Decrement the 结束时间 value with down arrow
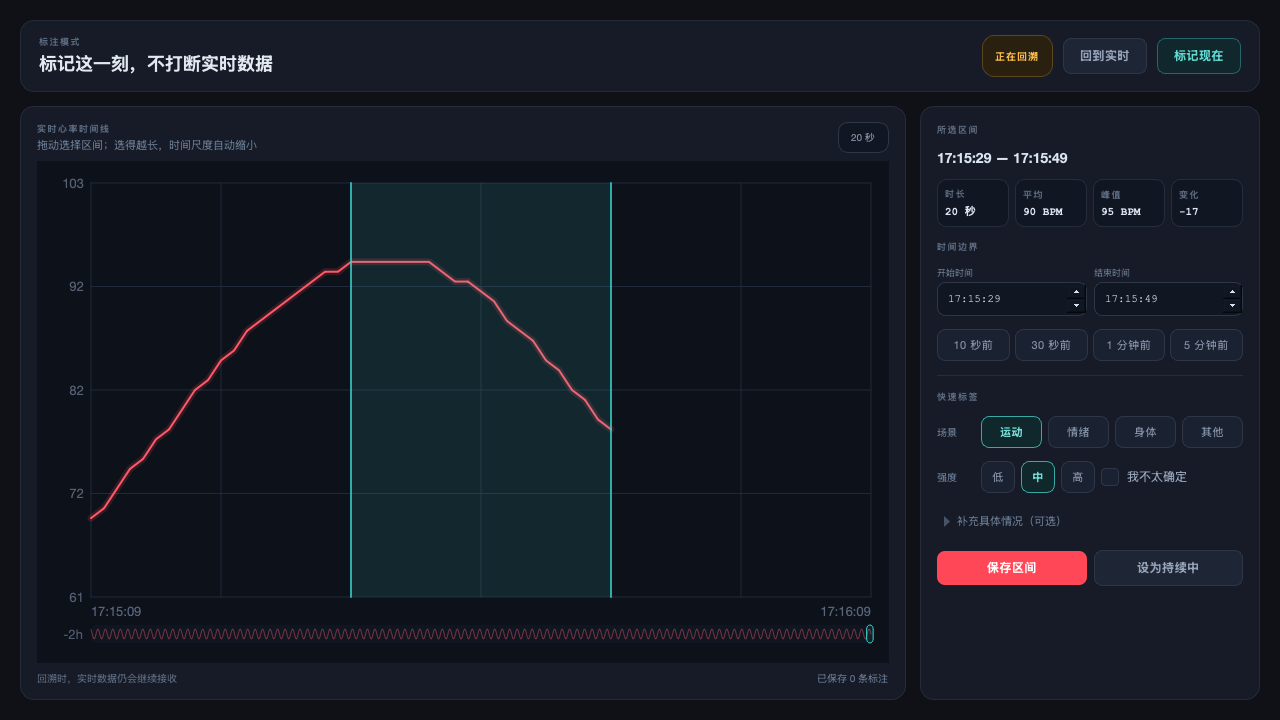 [1233, 305]
